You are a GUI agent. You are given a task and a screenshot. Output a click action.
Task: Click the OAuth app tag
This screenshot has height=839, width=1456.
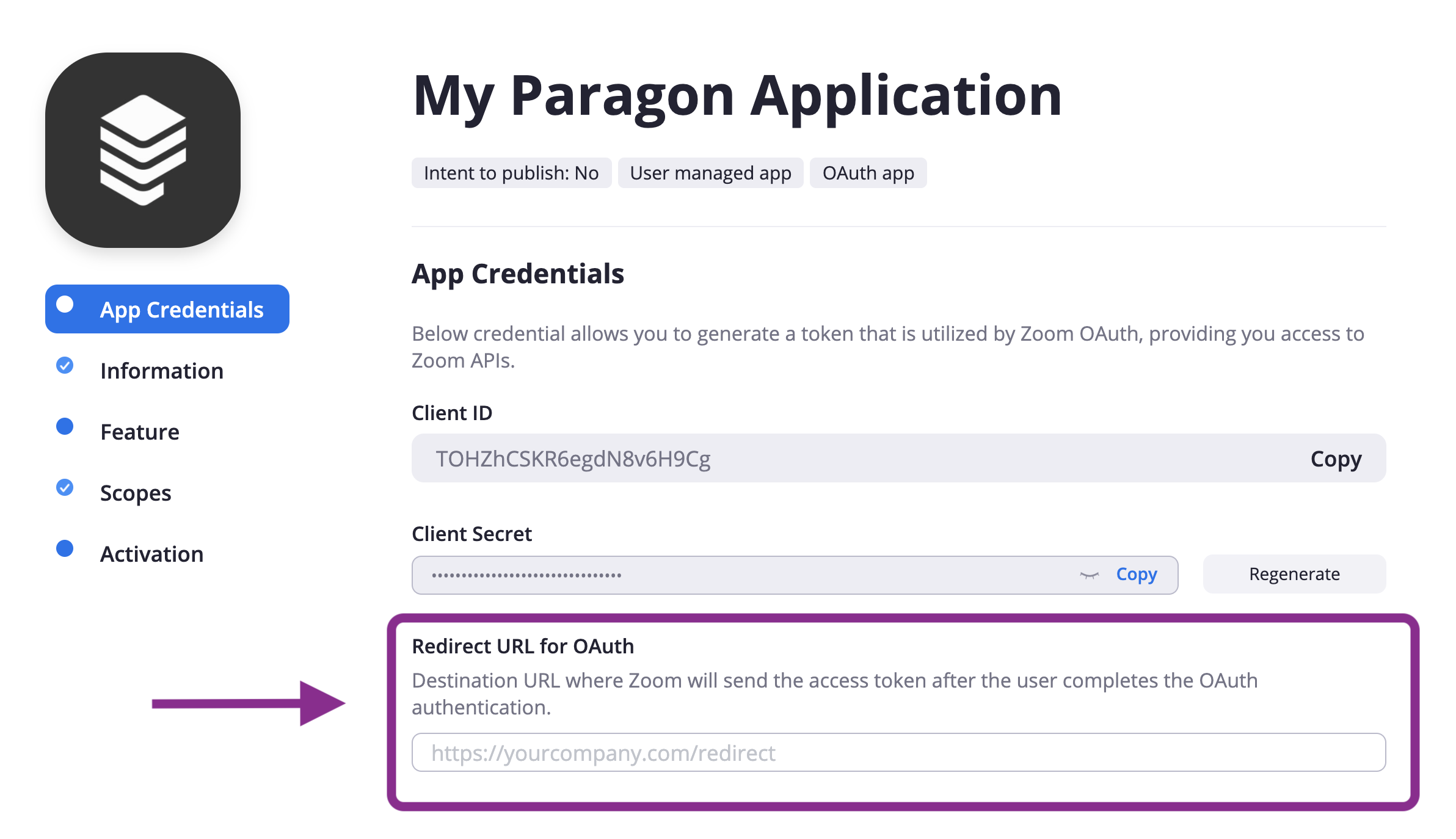pyautogui.click(x=868, y=173)
